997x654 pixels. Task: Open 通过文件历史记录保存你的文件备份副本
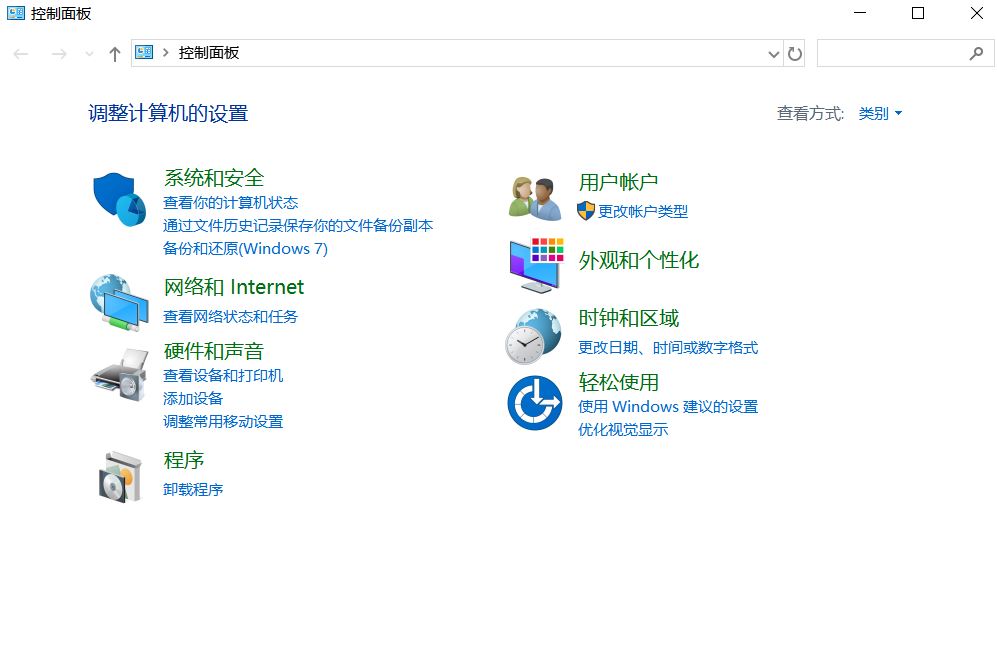[x=298, y=226]
